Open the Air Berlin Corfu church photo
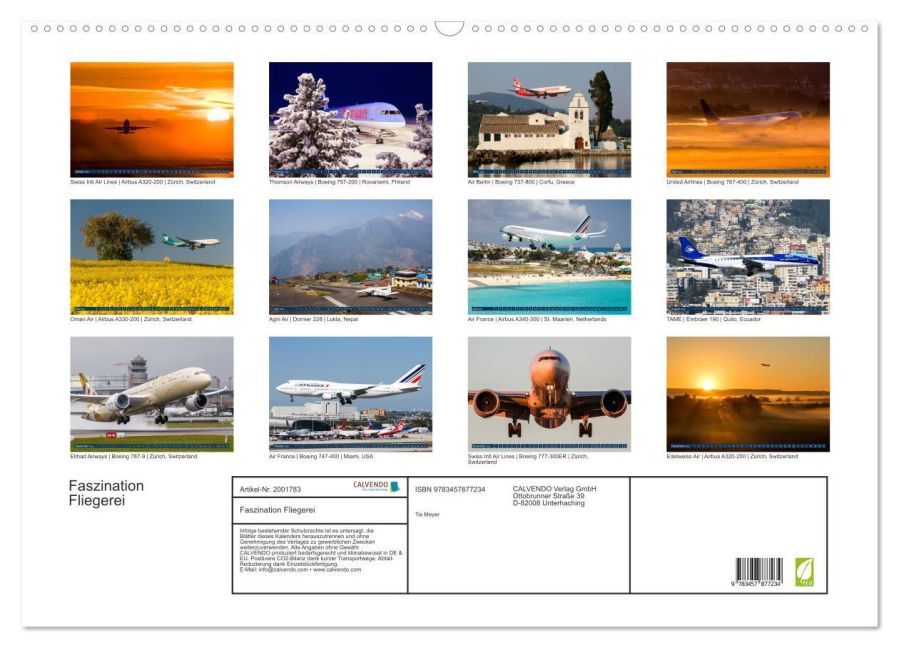This screenshot has height=648, width=899. pyautogui.click(x=549, y=119)
